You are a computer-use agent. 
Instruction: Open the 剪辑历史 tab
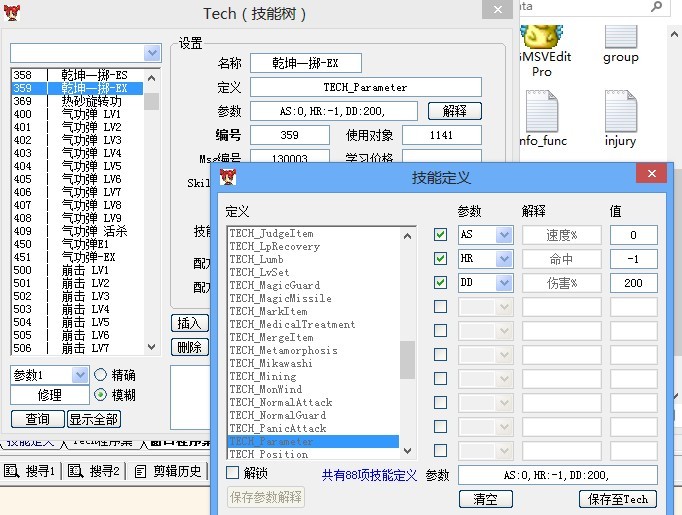168,471
